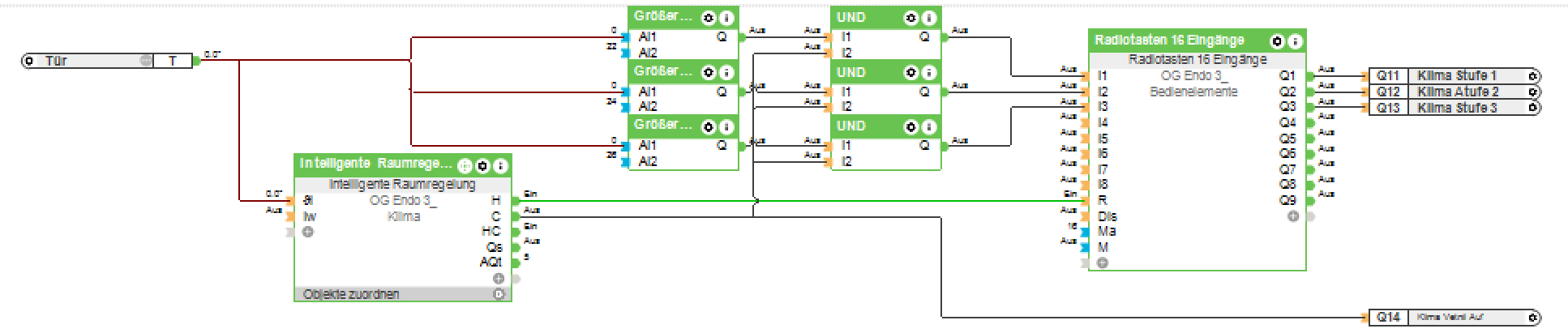Click end circle icon of Klima Atufe 2 output

1532,92
